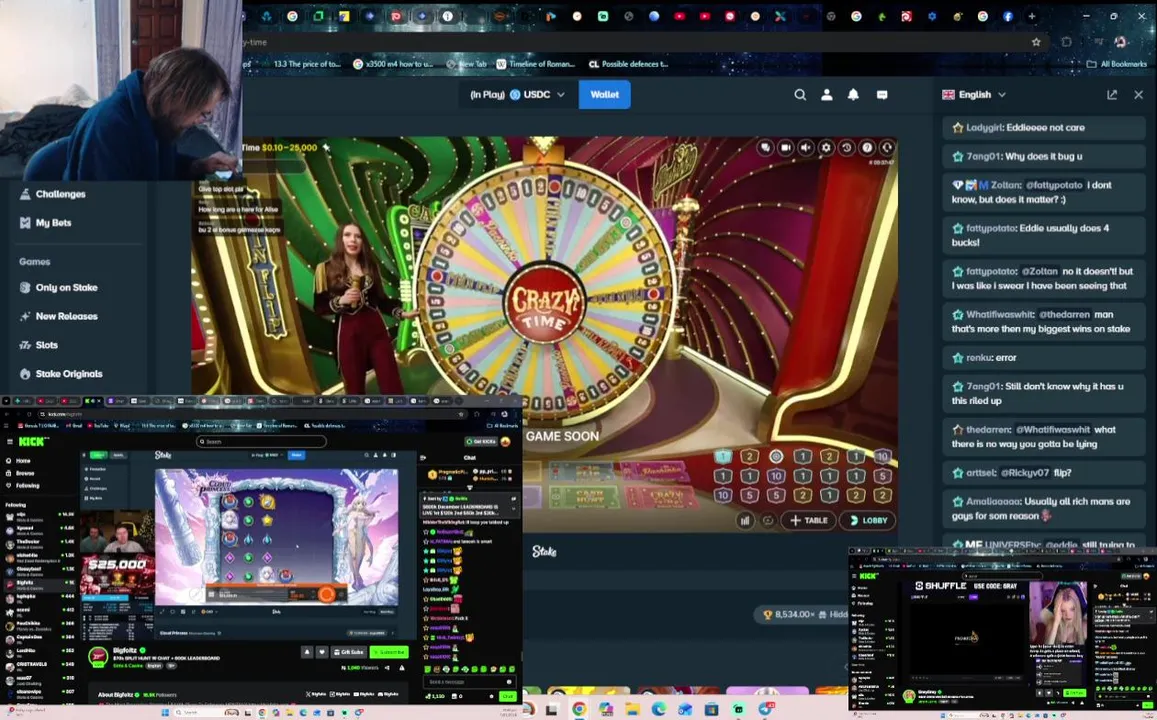Select Only on Stake games
Image resolution: width=1157 pixels, height=720 pixels.
pos(58,288)
